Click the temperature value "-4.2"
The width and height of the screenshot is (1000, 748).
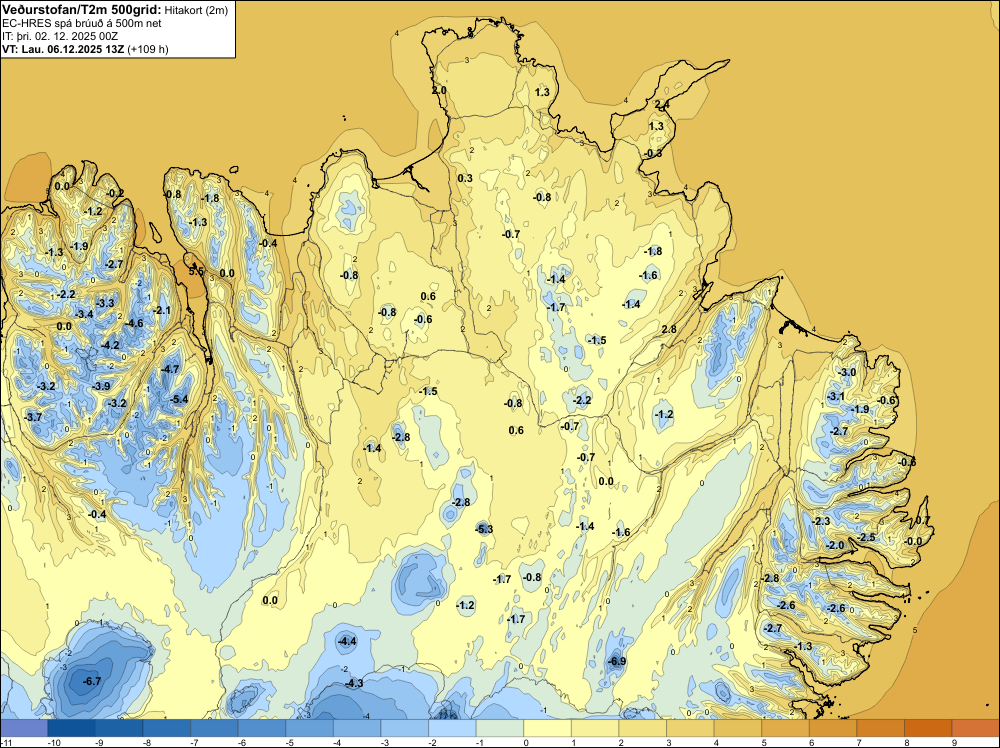[110, 345]
